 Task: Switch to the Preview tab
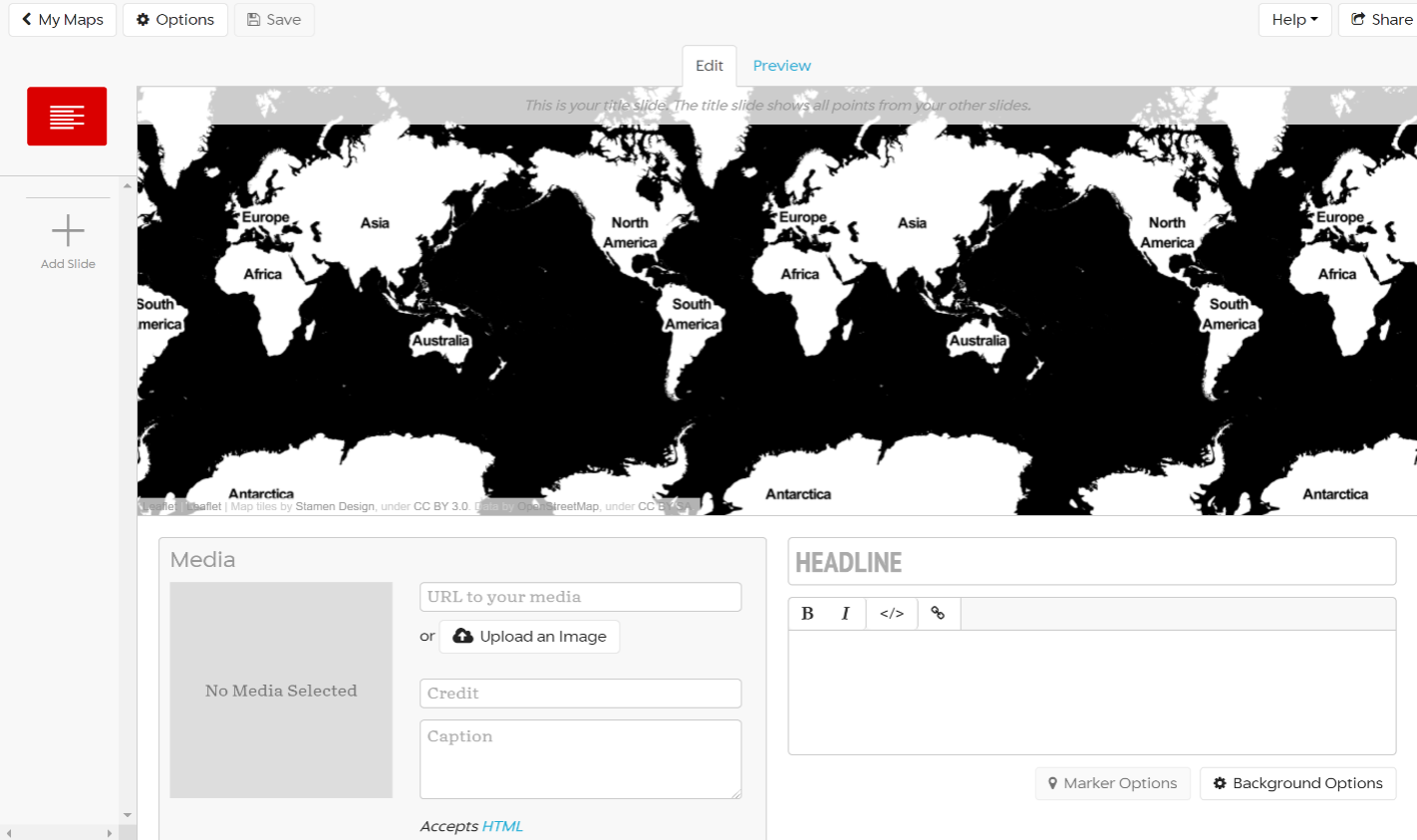tap(781, 66)
